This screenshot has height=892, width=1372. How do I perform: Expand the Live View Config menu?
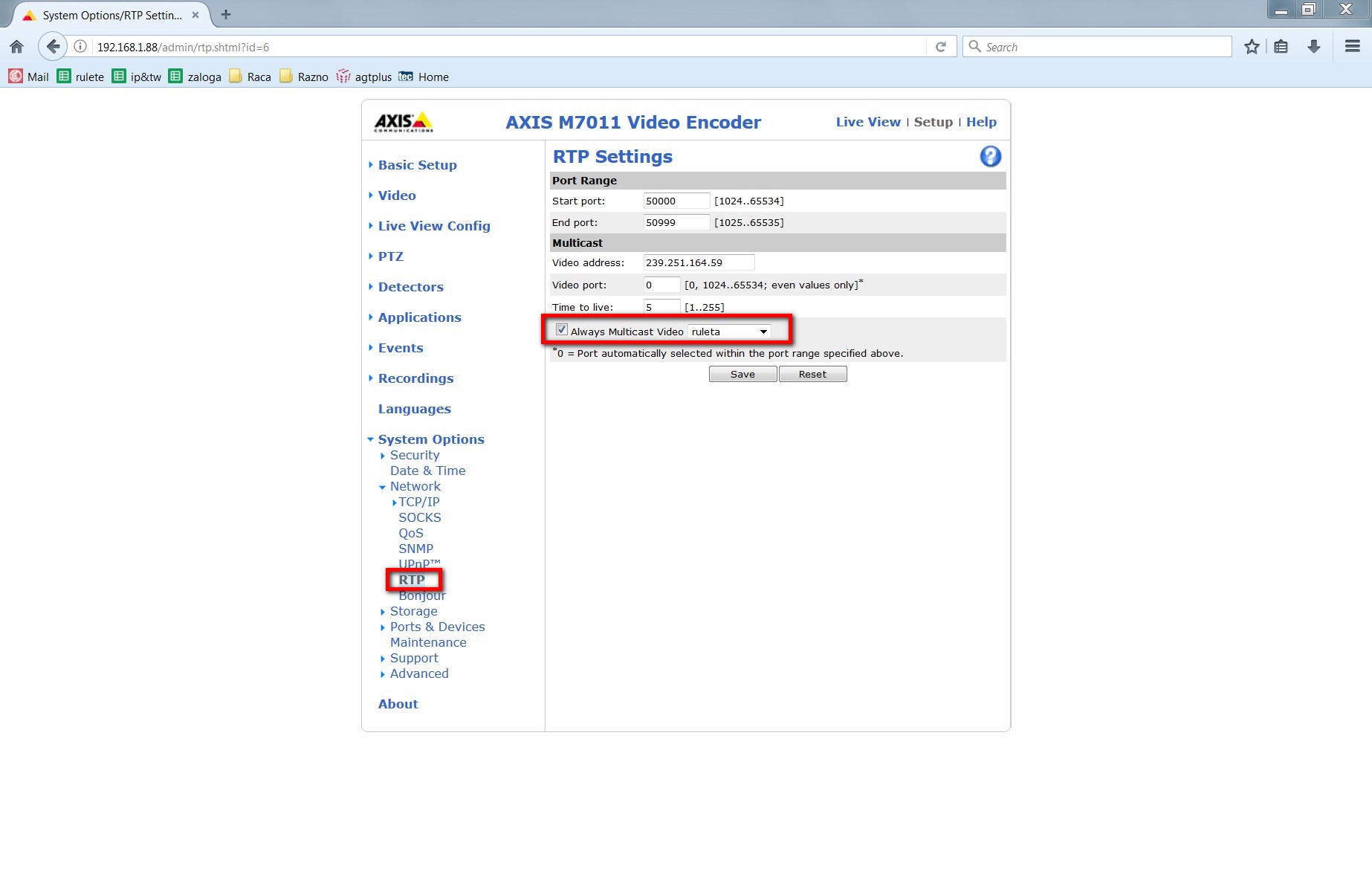(x=434, y=226)
